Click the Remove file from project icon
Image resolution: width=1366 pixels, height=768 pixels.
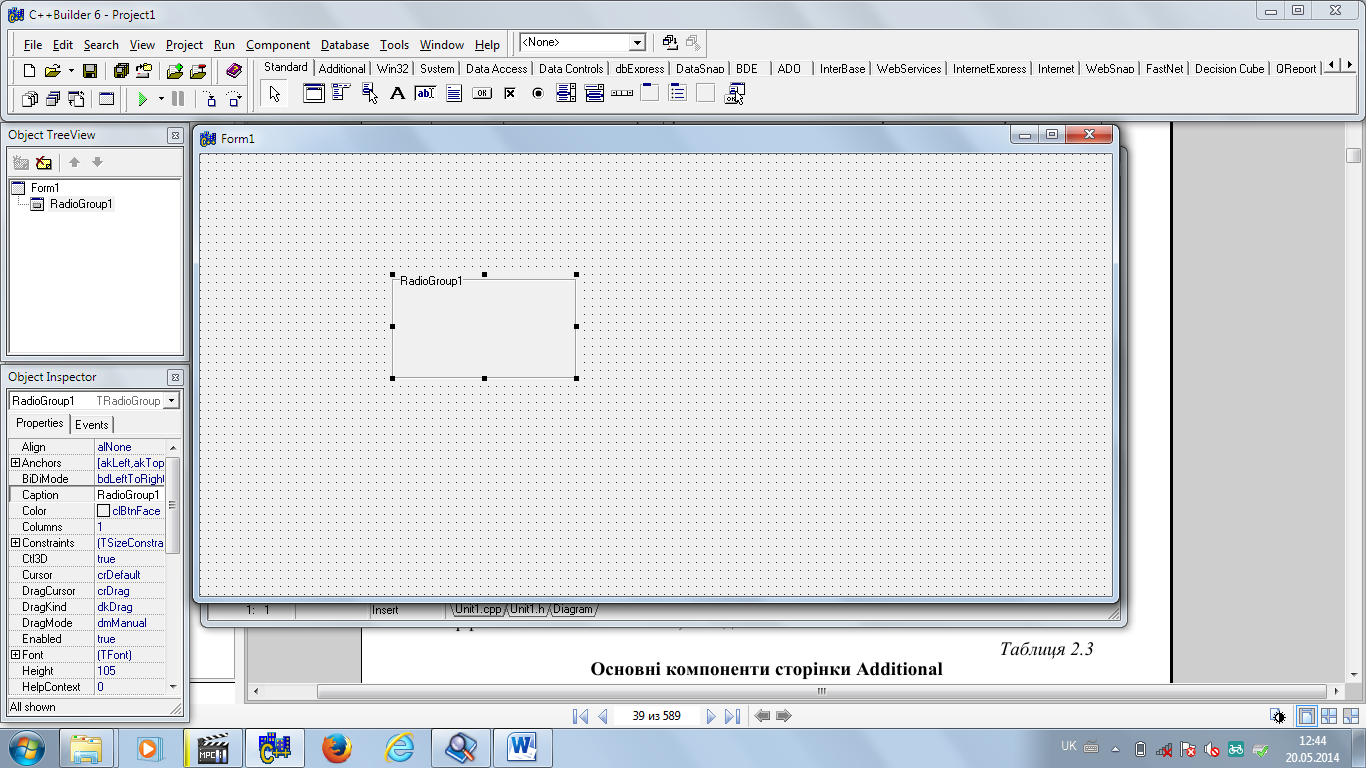[x=198, y=70]
